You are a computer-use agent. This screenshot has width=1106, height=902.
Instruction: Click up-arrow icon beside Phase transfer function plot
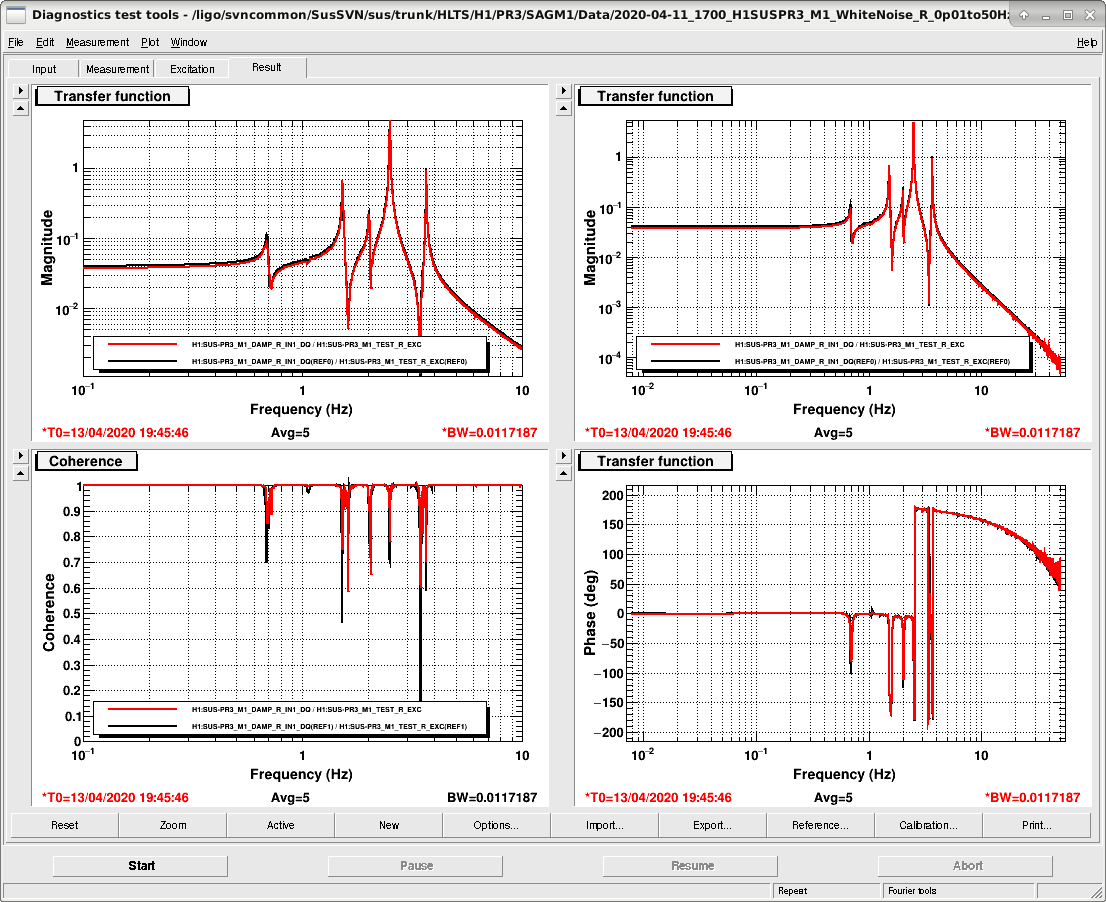coord(563,473)
